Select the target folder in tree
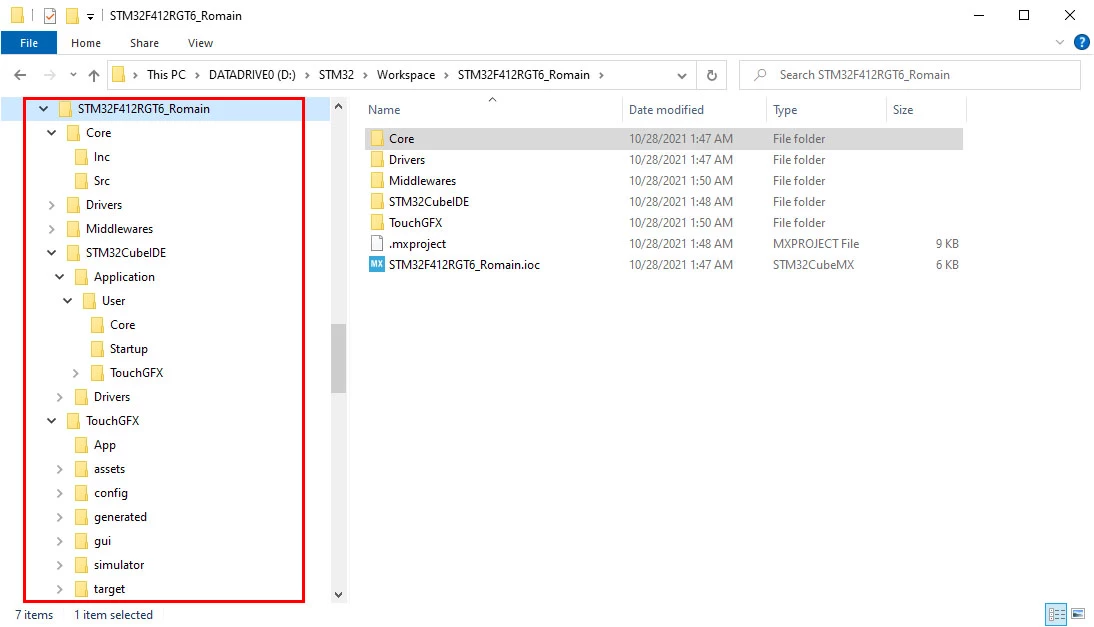1094x627 pixels. coord(110,589)
